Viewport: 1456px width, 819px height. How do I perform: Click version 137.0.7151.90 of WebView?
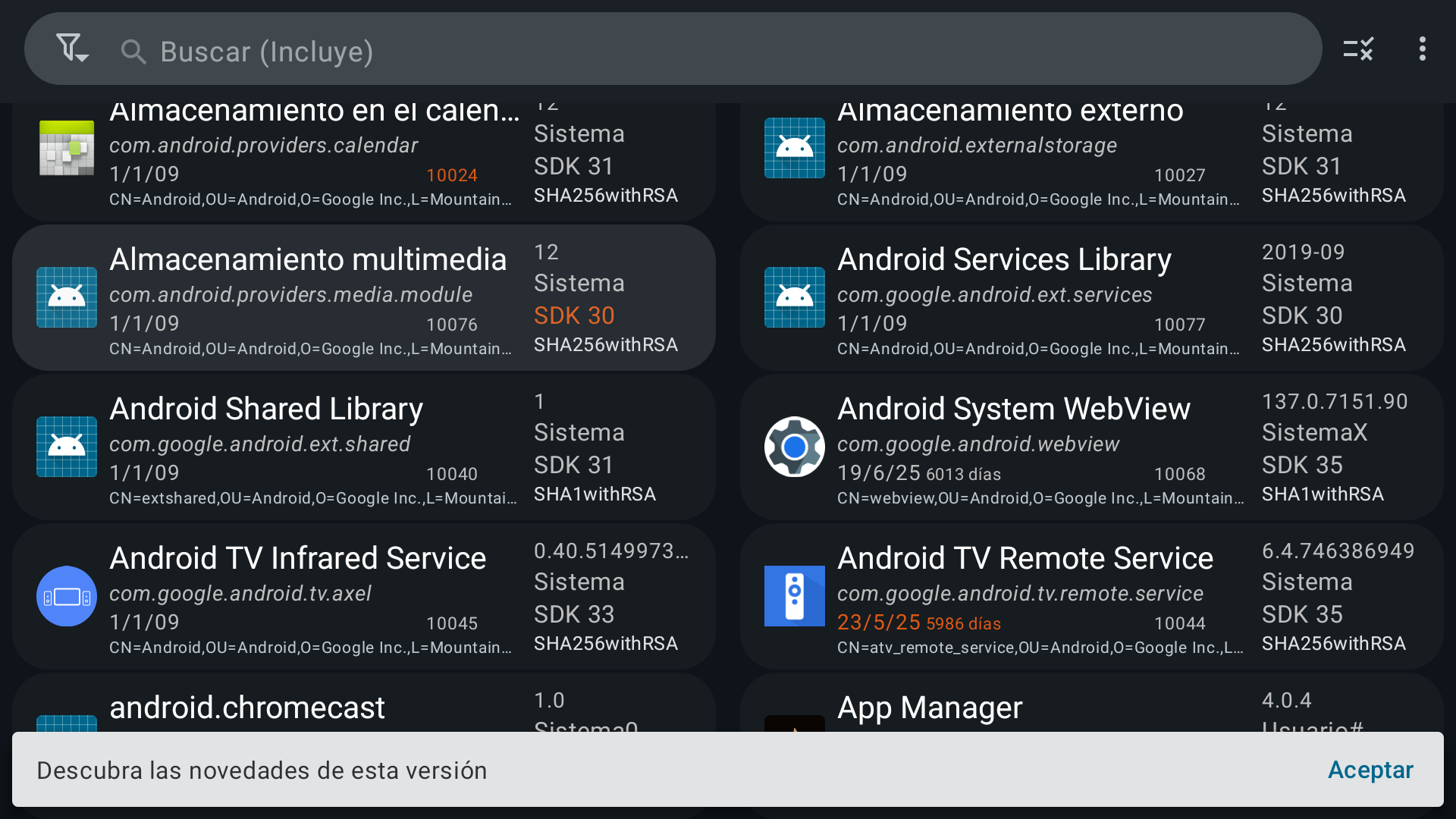[x=1335, y=401]
